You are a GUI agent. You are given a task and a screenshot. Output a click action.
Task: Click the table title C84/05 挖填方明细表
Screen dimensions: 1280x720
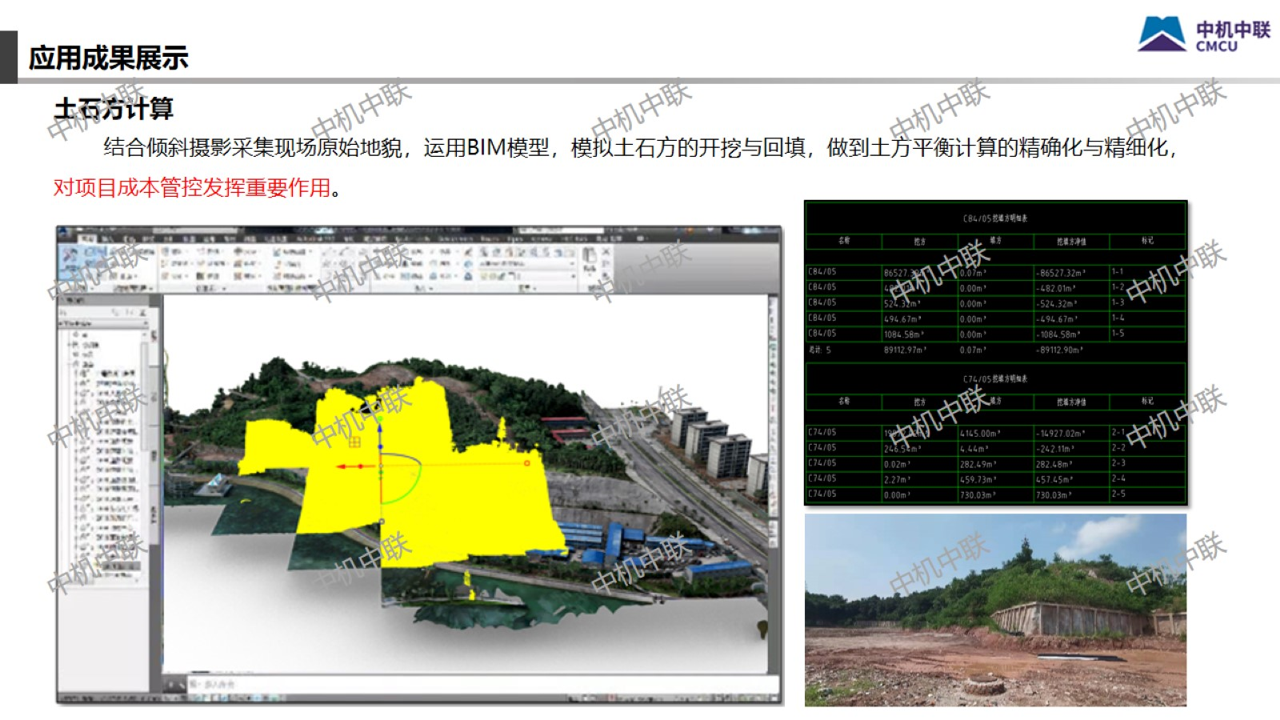995,216
